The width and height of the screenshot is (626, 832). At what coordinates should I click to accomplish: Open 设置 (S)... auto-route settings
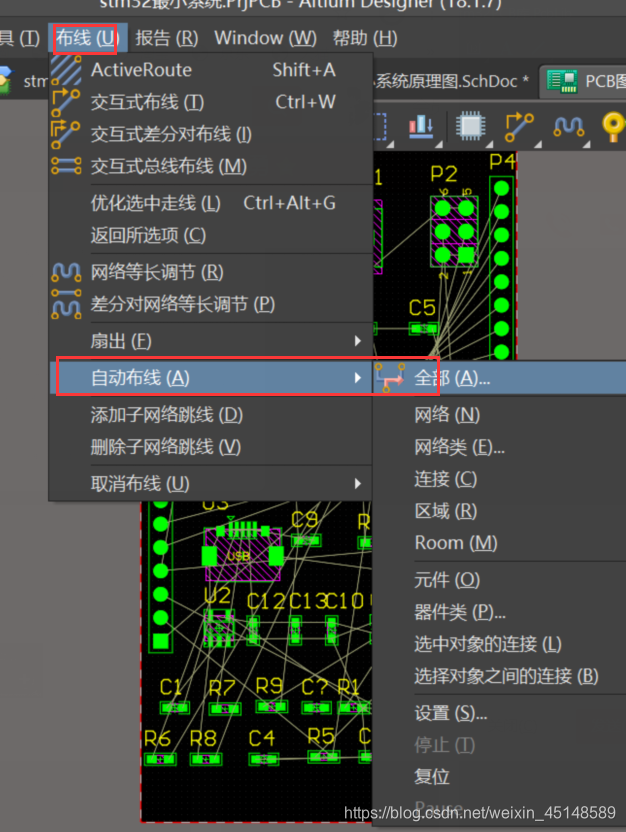click(x=500, y=713)
